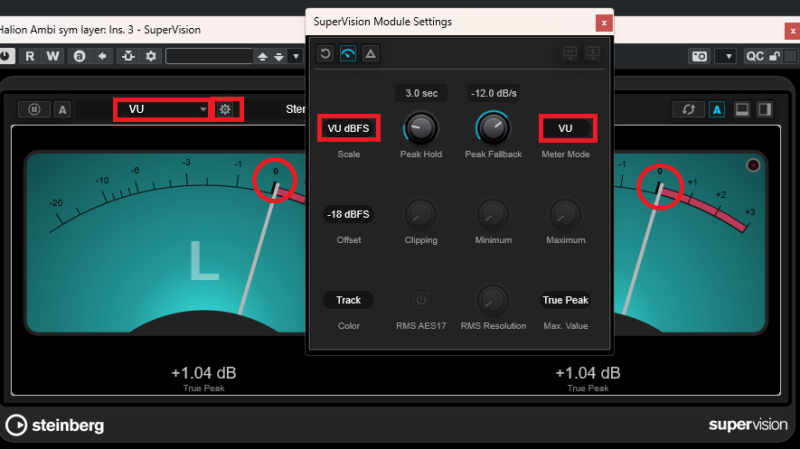Toggle the blue A button at top right
This screenshot has height=449, width=800.
tap(717, 109)
